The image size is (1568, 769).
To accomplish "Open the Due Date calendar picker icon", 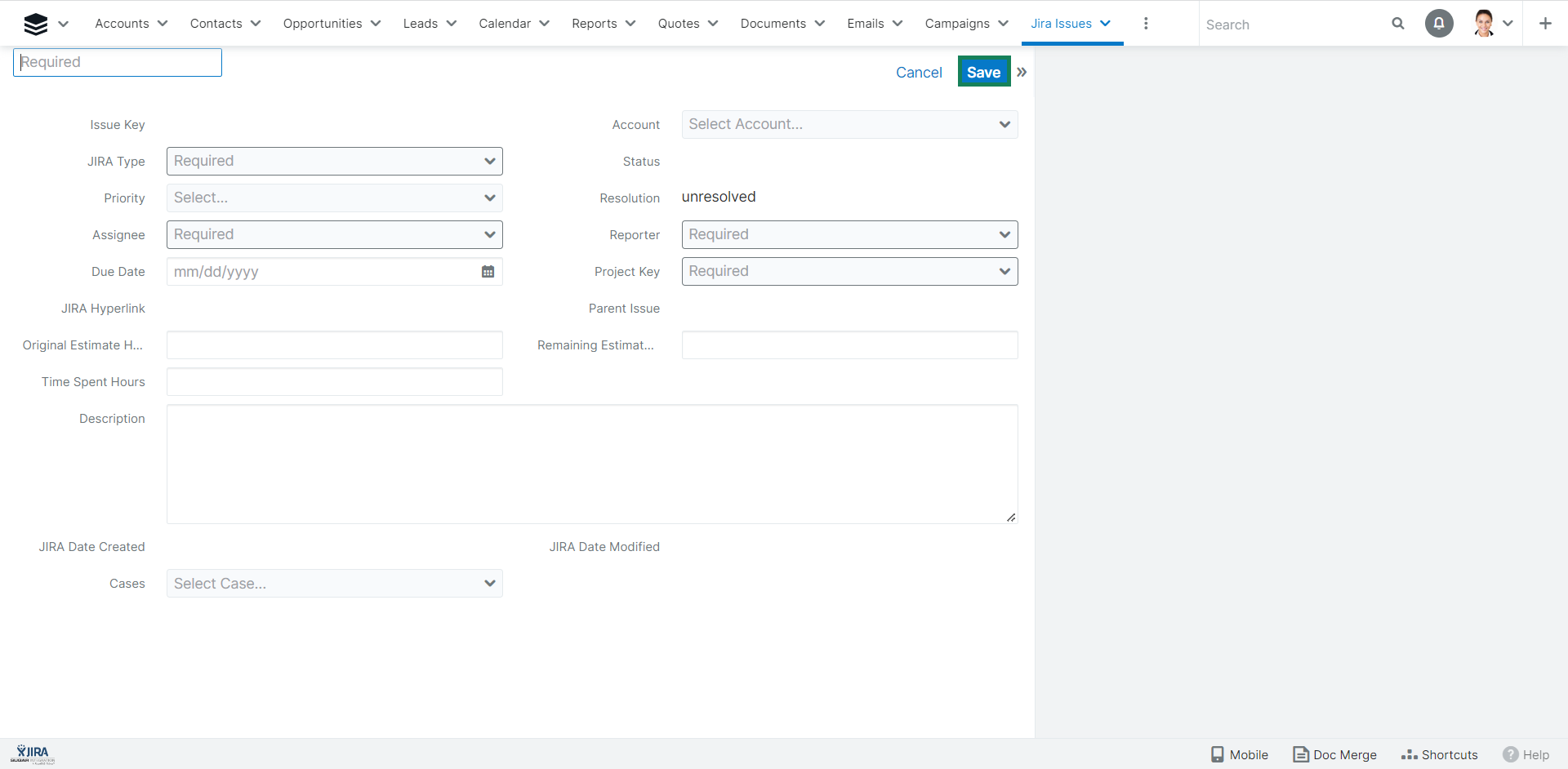I will [488, 272].
